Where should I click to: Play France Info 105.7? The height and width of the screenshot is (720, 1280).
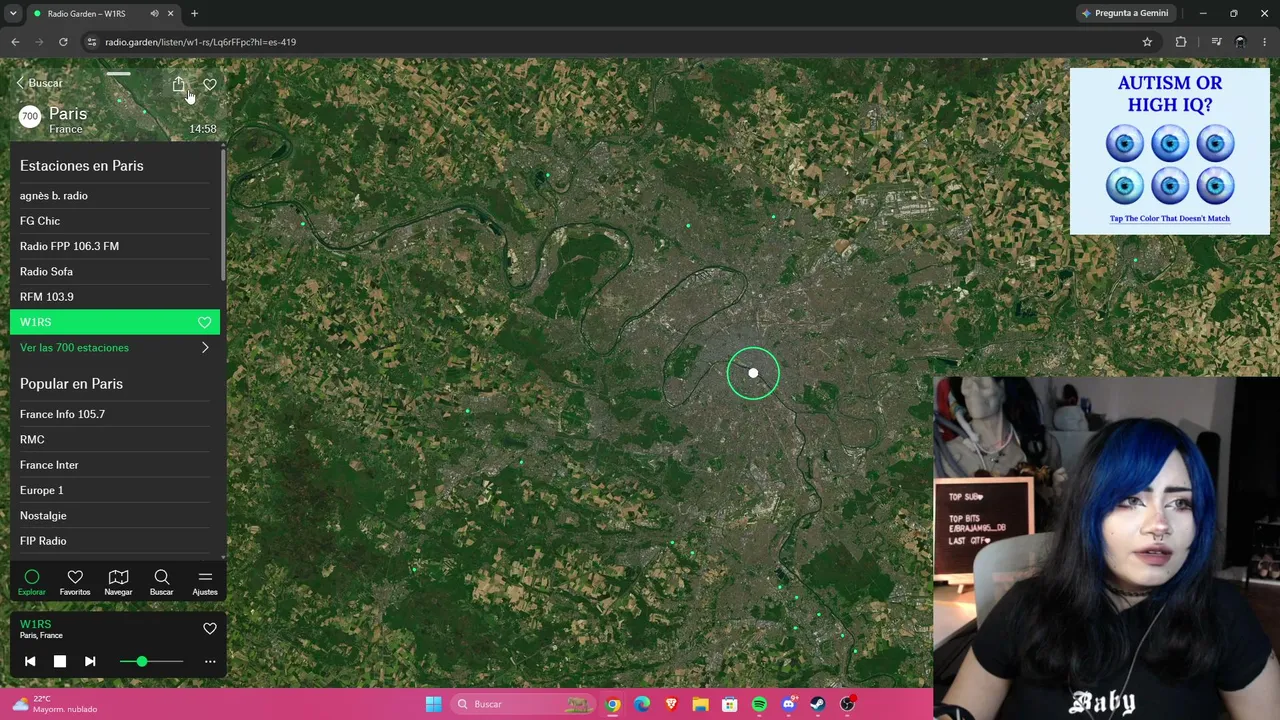coord(115,414)
